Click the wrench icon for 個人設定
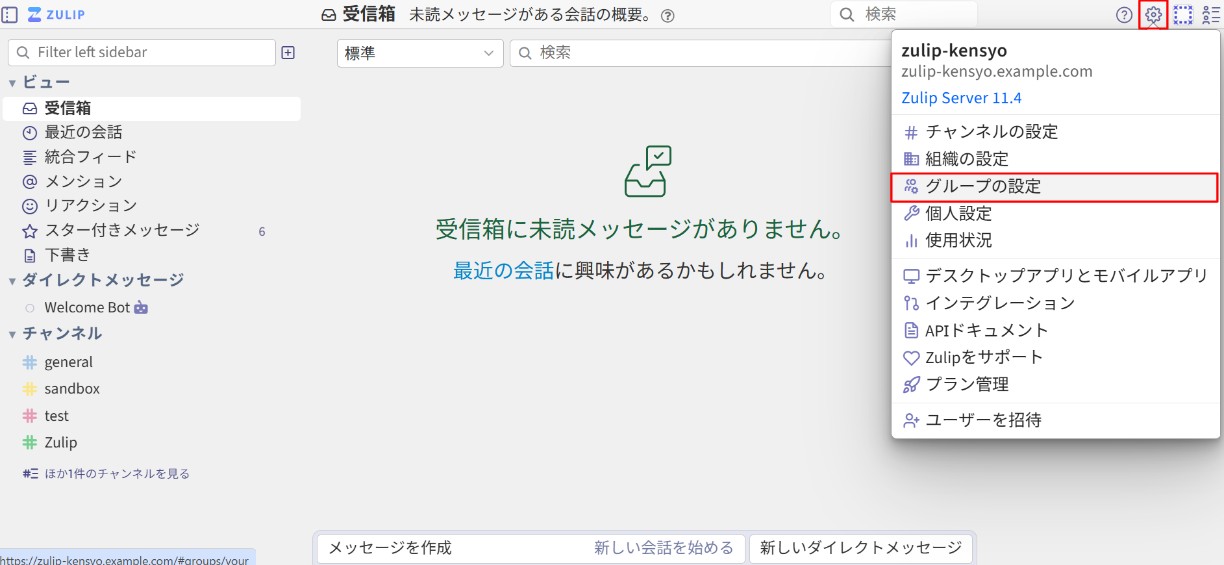This screenshot has width=1224, height=565. tap(911, 213)
